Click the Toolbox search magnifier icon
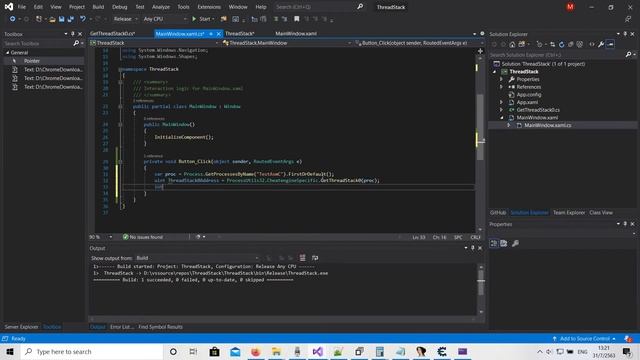Image resolution: width=640 pixels, height=360 pixels. (76, 43)
